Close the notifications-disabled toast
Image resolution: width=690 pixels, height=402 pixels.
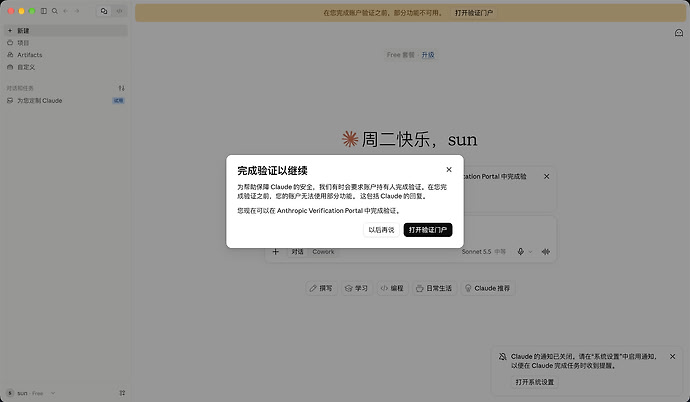pyautogui.click(x=672, y=356)
